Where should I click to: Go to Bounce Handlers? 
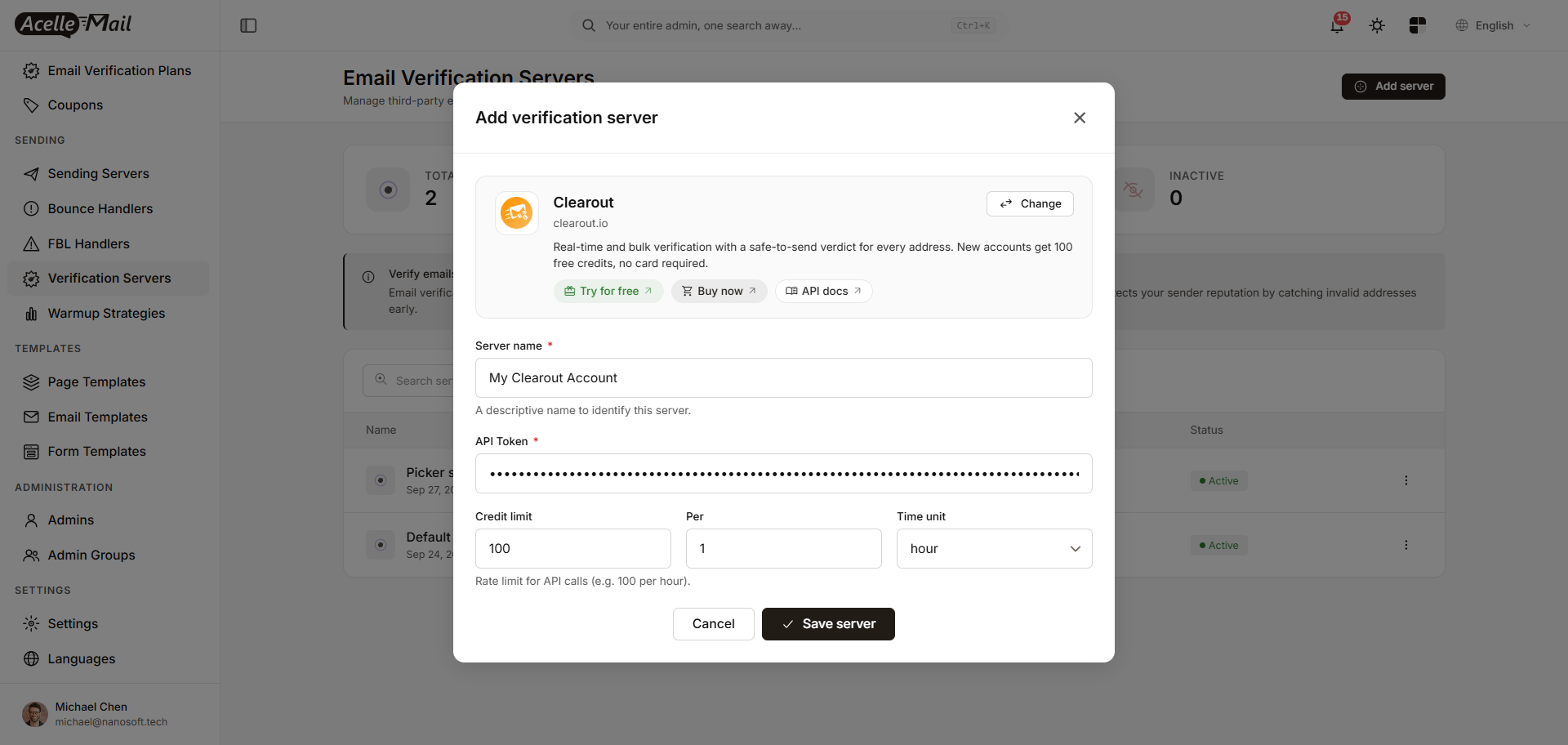(x=108, y=209)
